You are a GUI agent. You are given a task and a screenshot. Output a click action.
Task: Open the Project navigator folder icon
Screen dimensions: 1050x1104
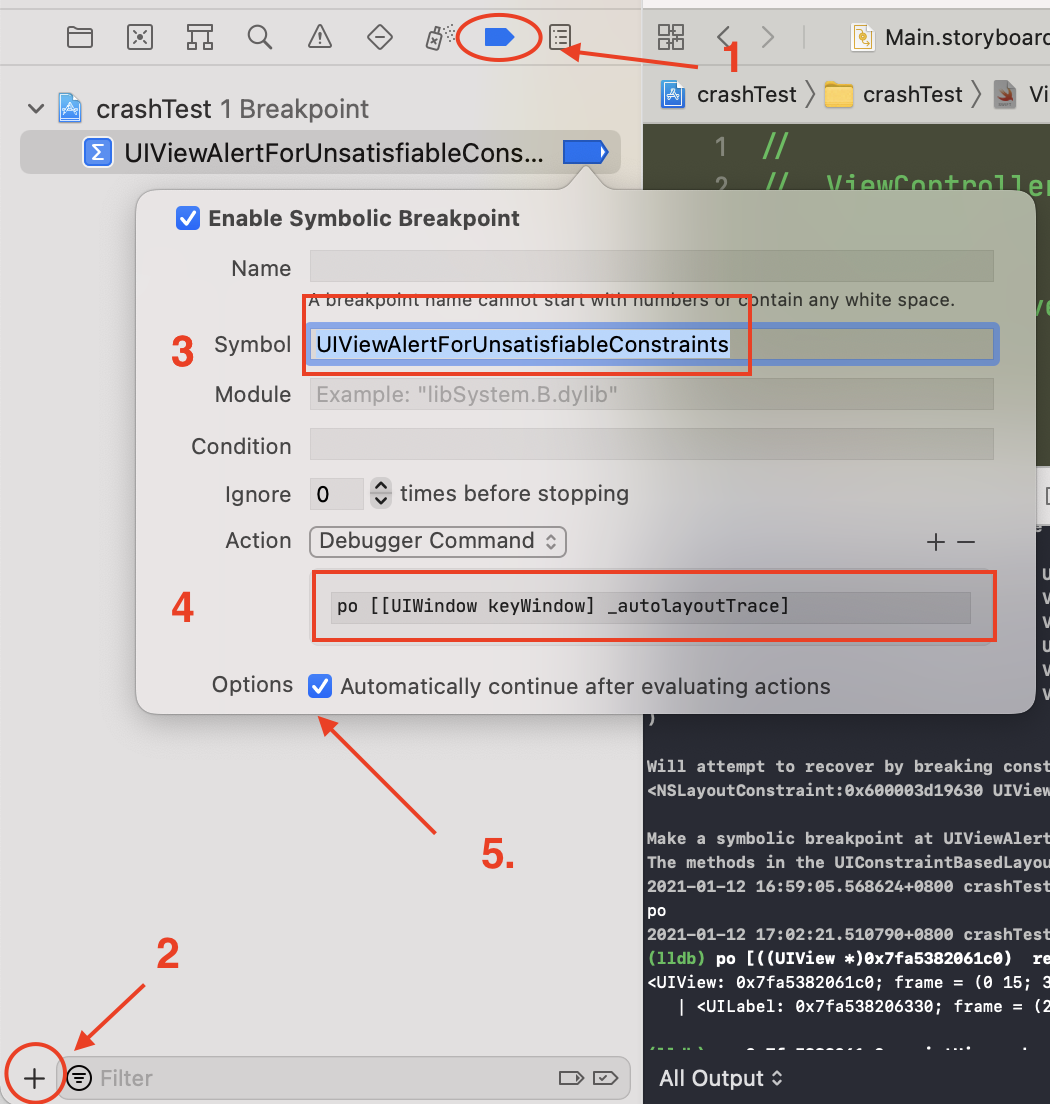(80, 36)
